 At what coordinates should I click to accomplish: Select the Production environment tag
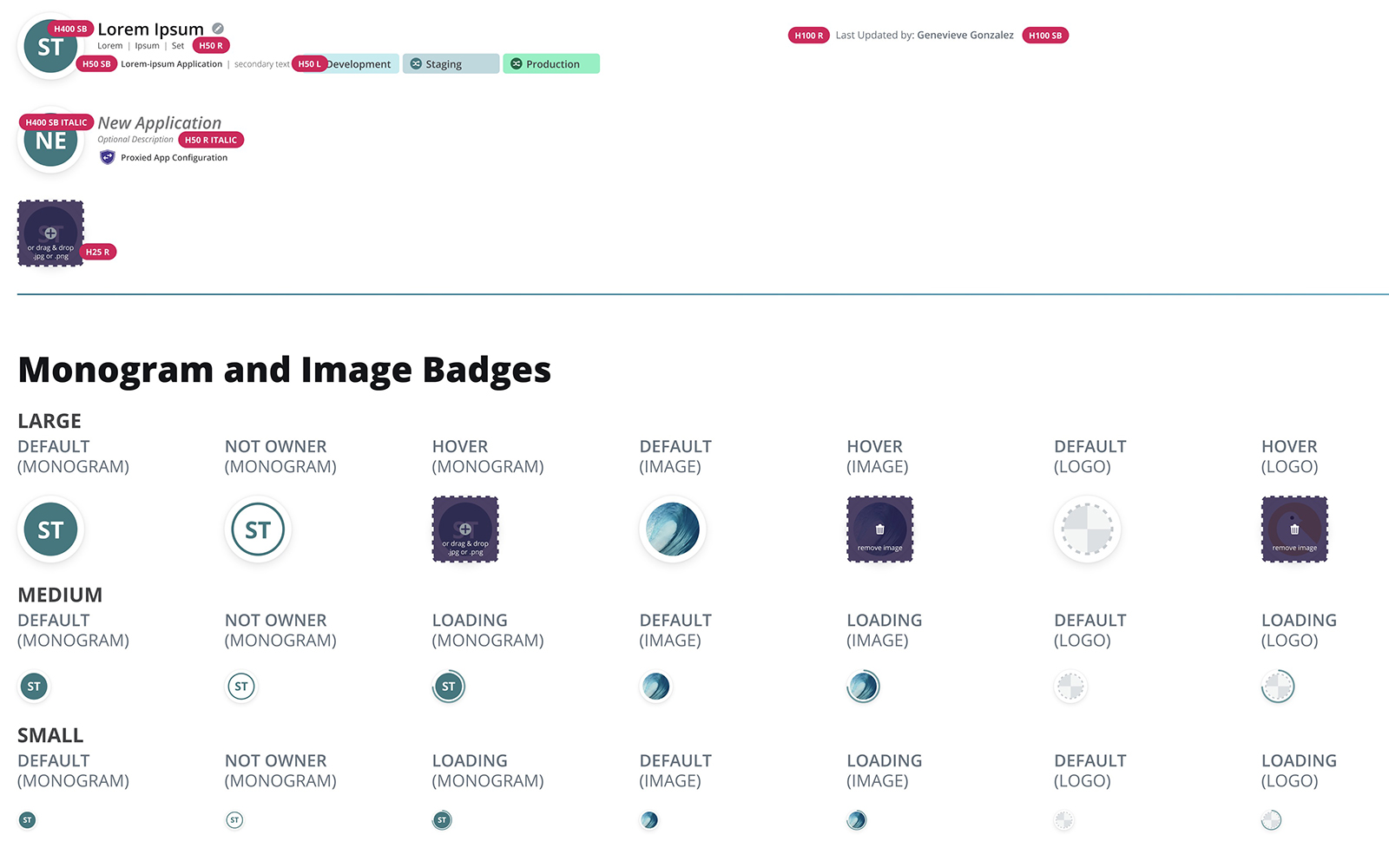click(551, 64)
